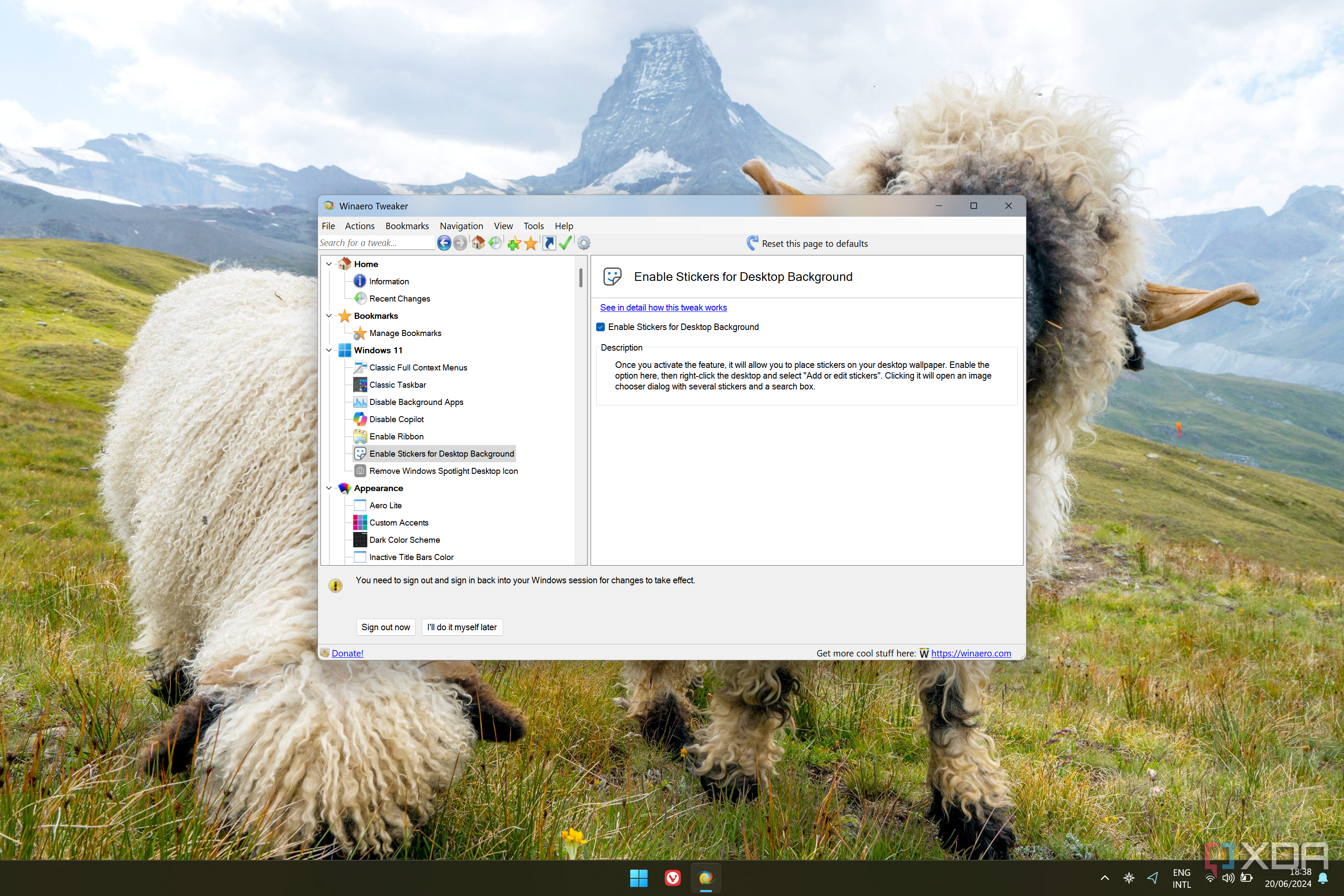The image size is (1344, 896).
Task: Click the Sign out now button
Action: tap(386, 628)
